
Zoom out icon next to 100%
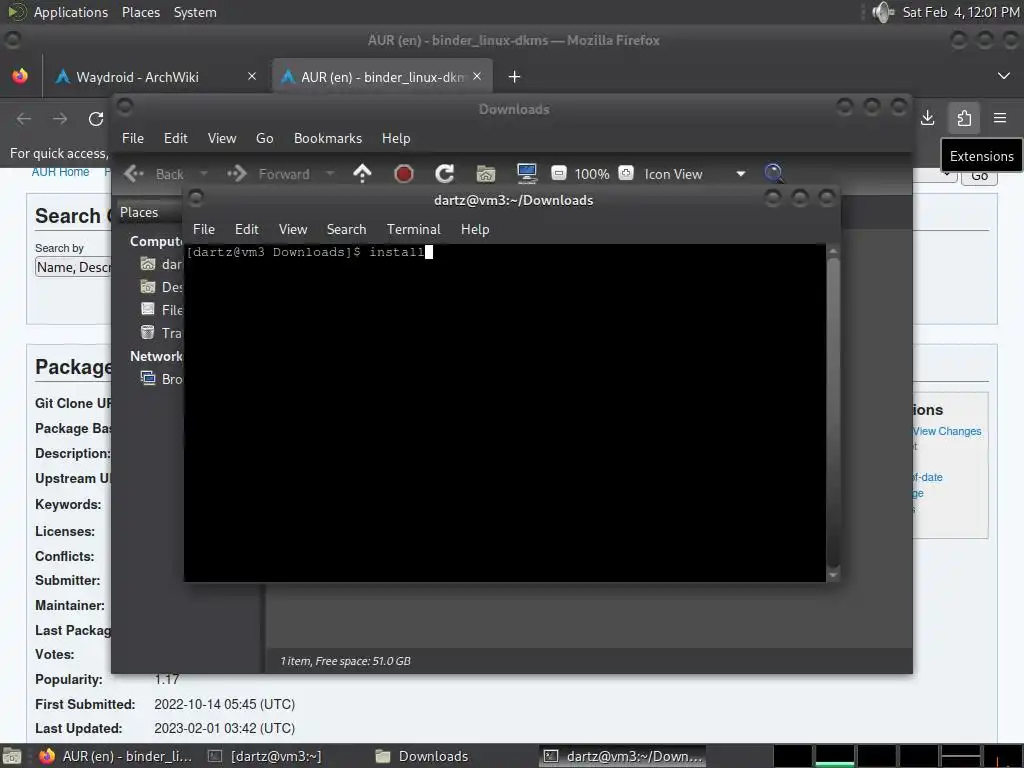[558, 173]
